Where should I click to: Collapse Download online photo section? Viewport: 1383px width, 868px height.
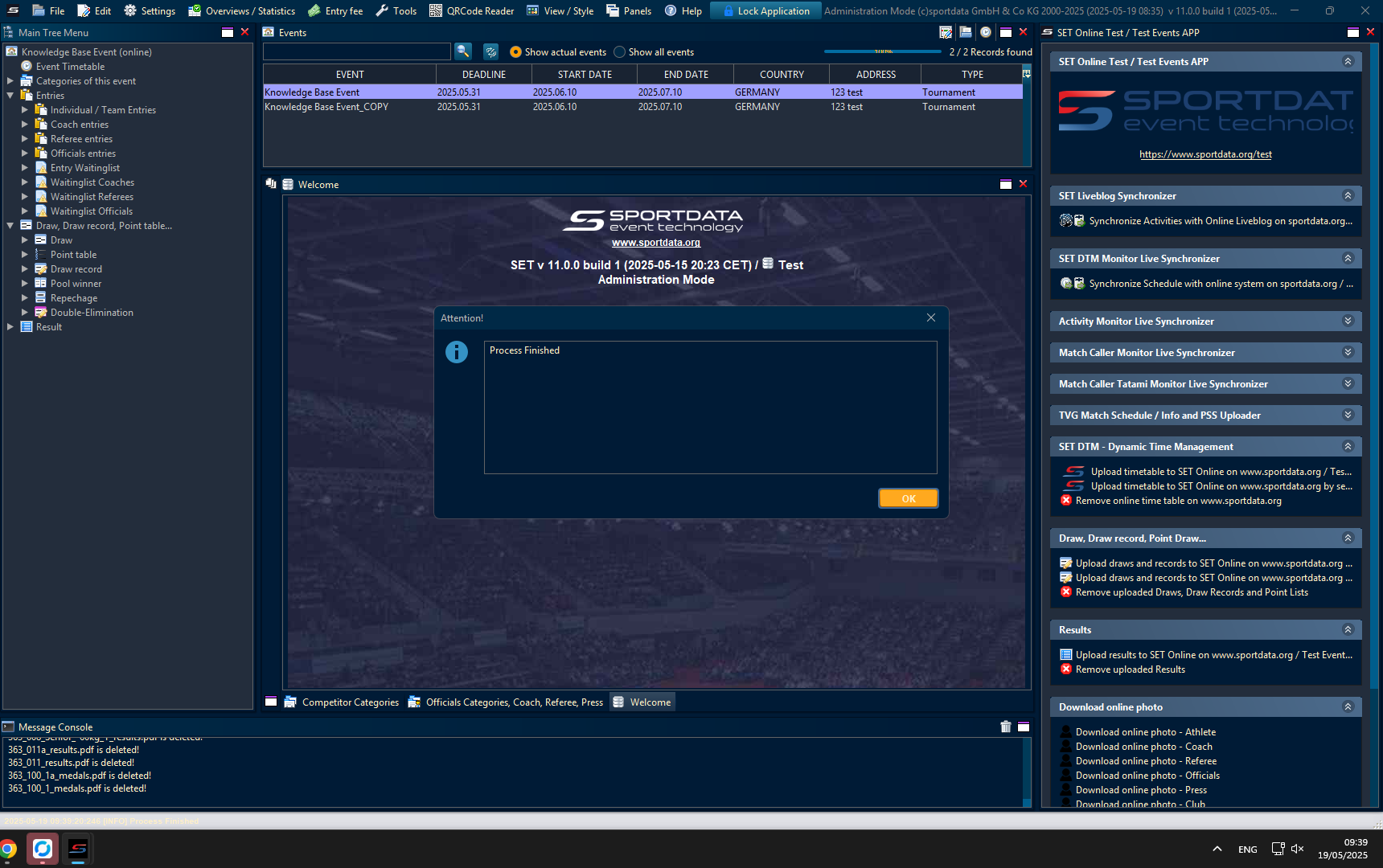[x=1348, y=706]
